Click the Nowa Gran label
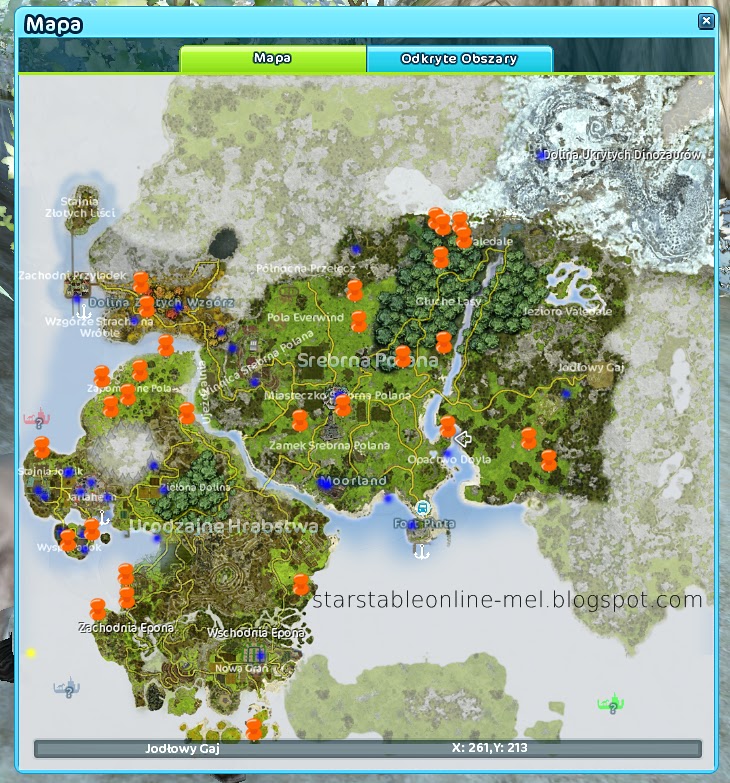 pyautogui.click(x=242, y=668)
